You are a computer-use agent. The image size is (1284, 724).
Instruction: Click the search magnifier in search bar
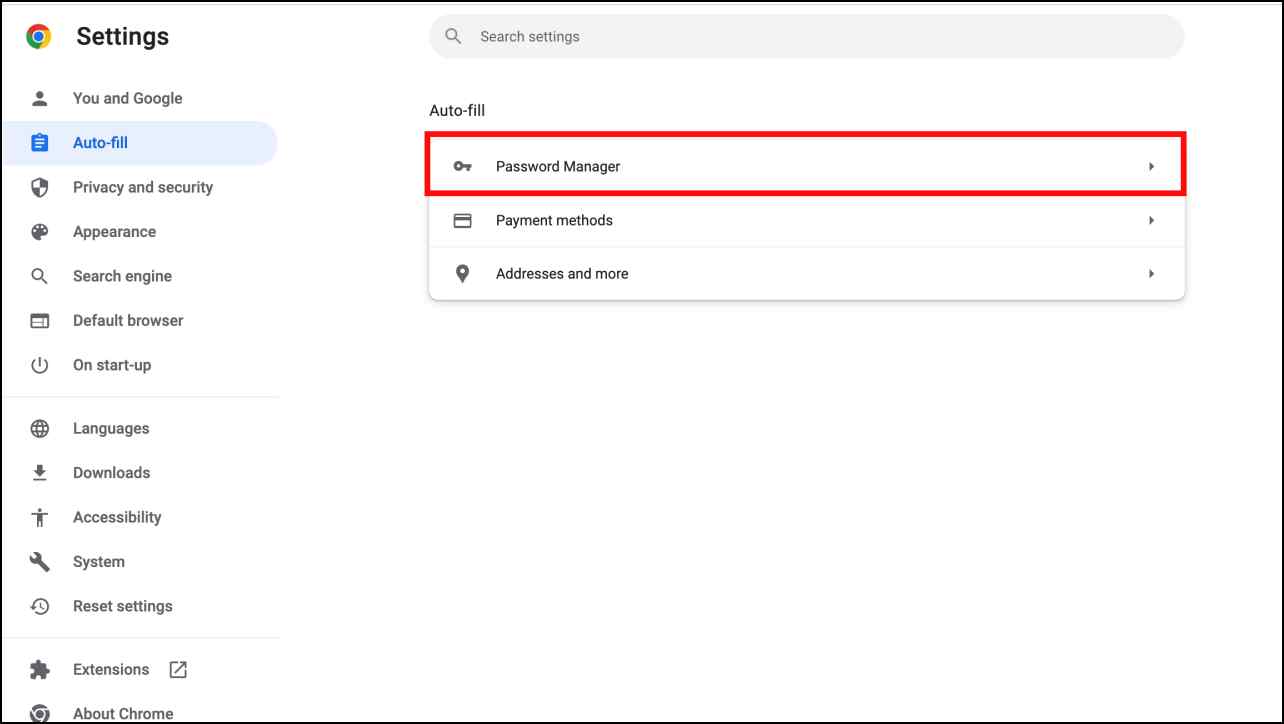[x=453, y=36]
